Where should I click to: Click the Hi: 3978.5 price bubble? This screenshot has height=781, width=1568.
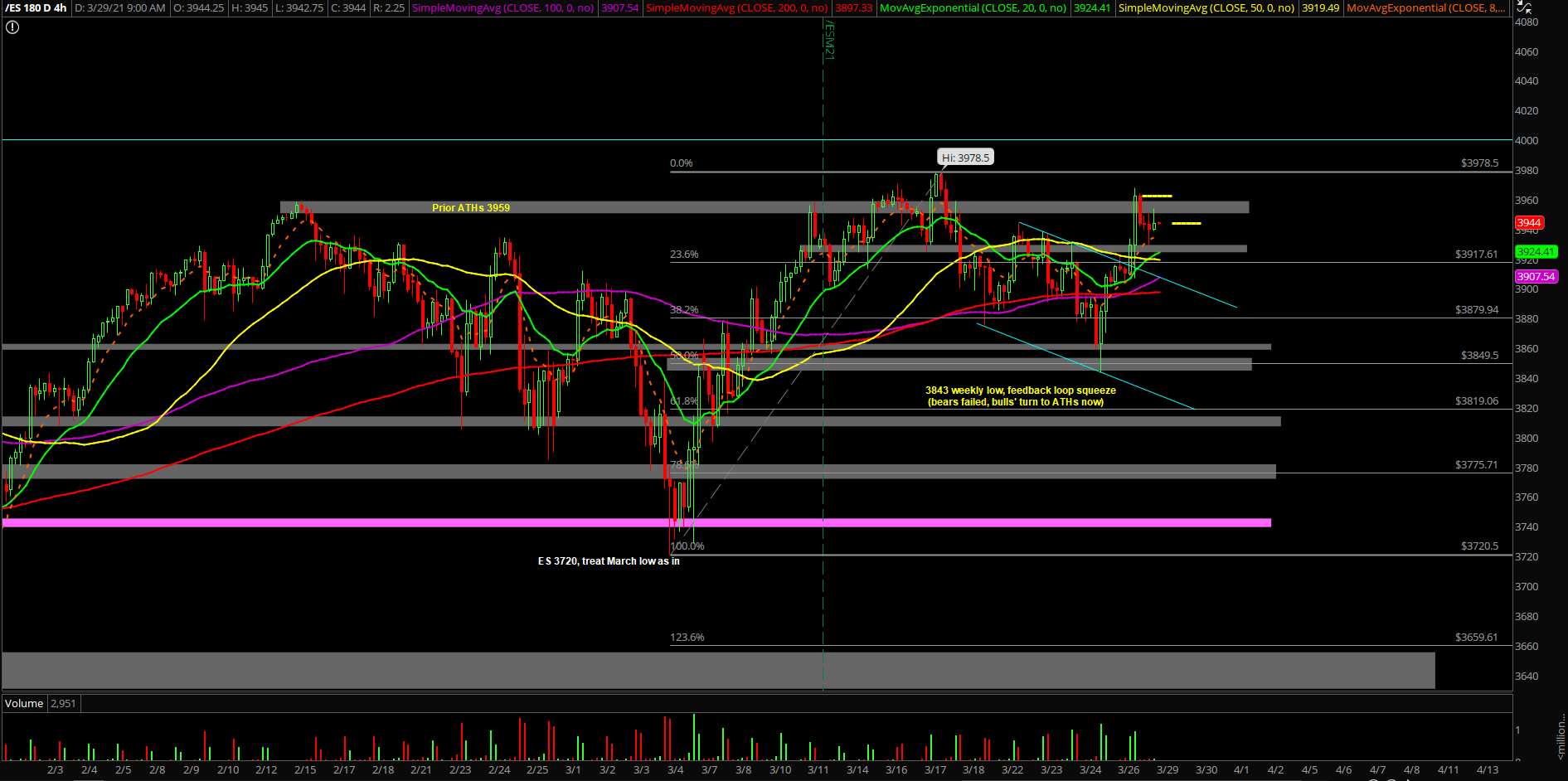pyautogui.click(x=965, y=158)
